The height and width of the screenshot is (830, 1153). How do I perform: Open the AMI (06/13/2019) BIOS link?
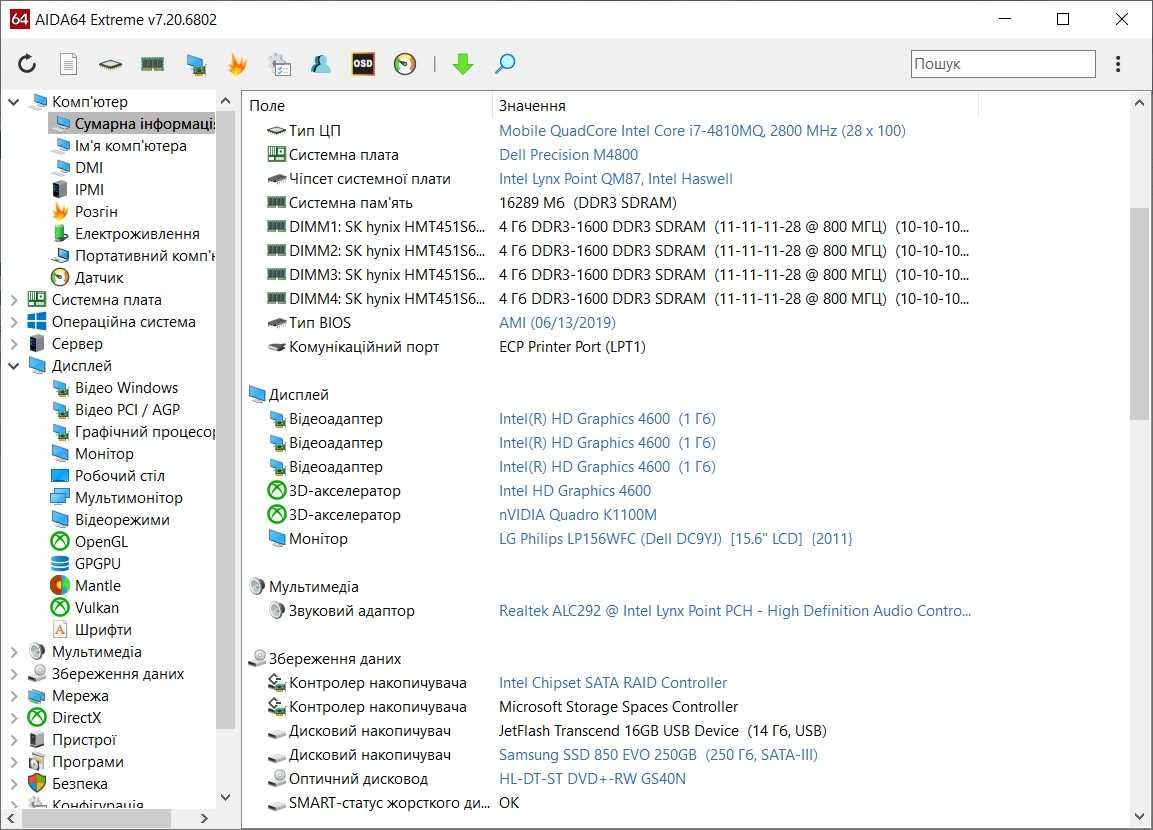click(x=557, y=323)
